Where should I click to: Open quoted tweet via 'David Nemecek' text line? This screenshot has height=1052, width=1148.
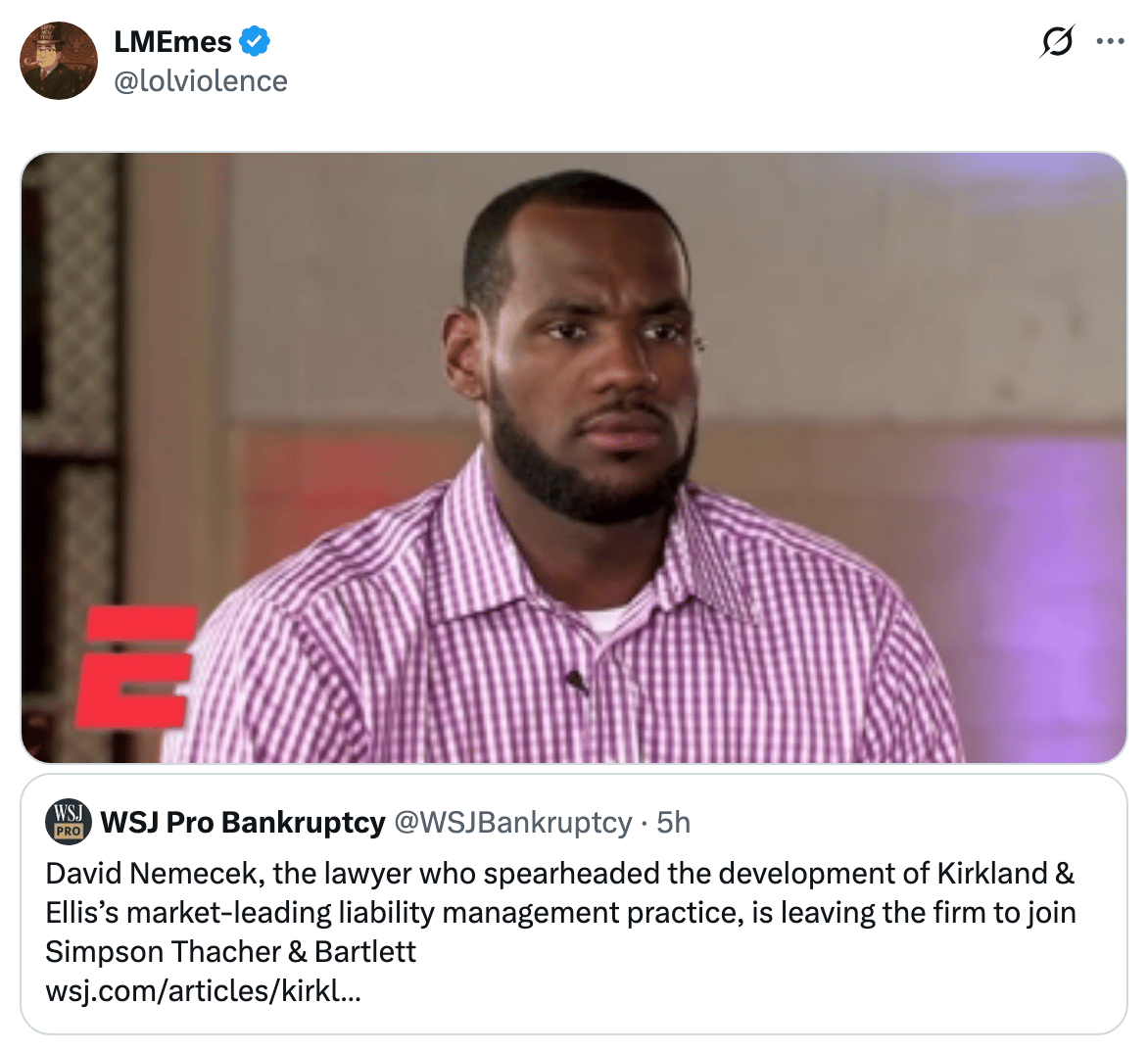pos(560,874)
